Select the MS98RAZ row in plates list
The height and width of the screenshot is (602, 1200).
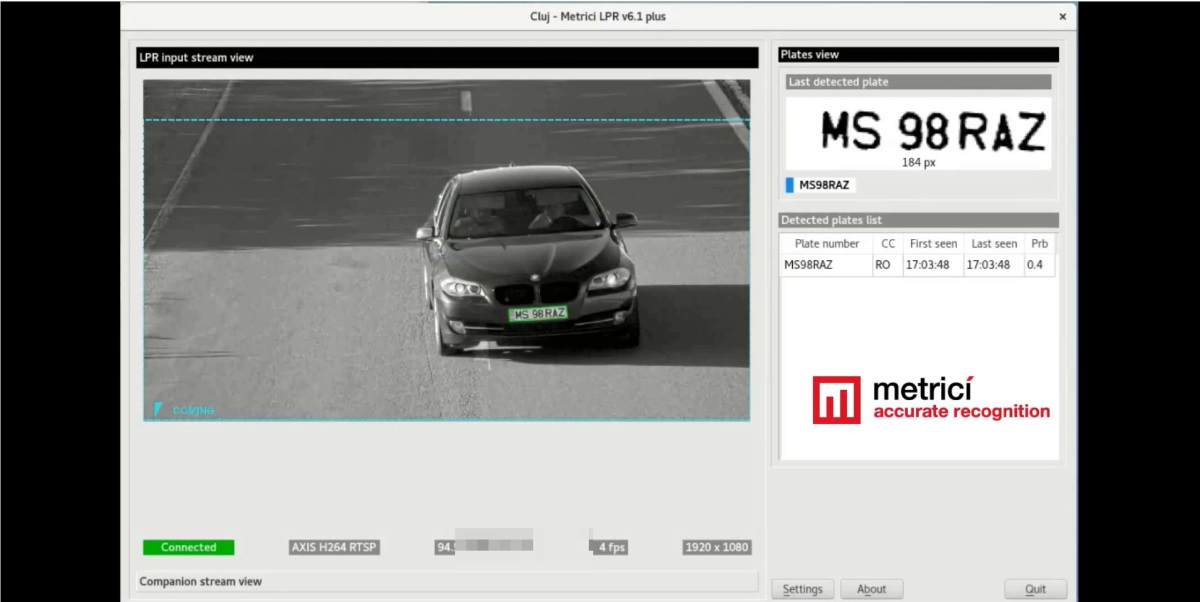[826, 265]
